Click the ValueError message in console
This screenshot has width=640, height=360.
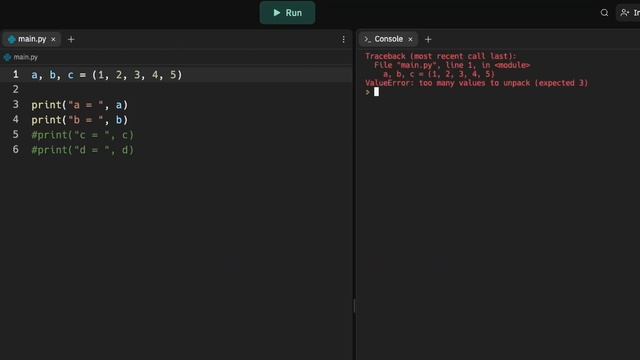pyautogui.click(x=476, y=83)
